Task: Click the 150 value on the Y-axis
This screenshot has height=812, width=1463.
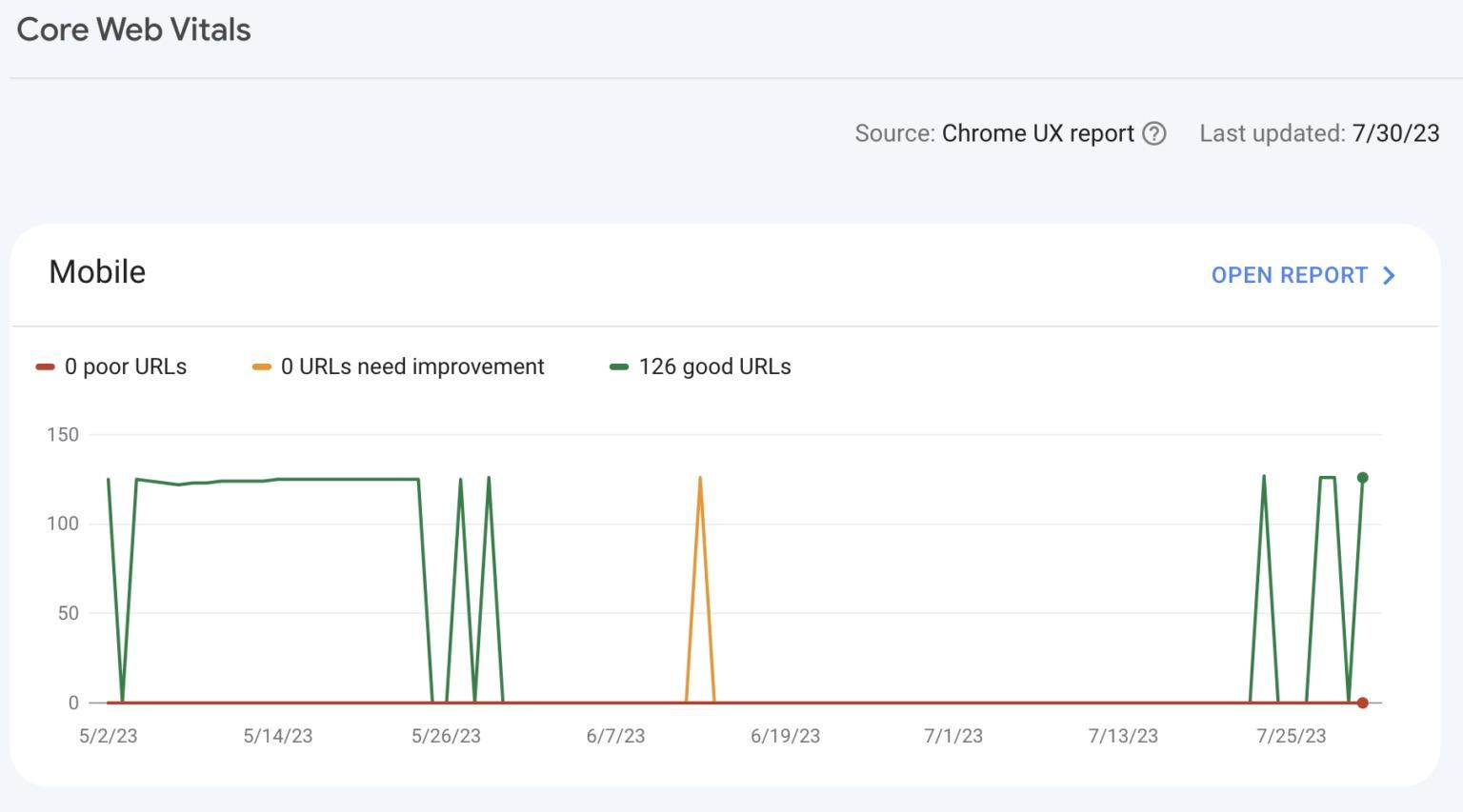Action: click(x=63, y=435)
